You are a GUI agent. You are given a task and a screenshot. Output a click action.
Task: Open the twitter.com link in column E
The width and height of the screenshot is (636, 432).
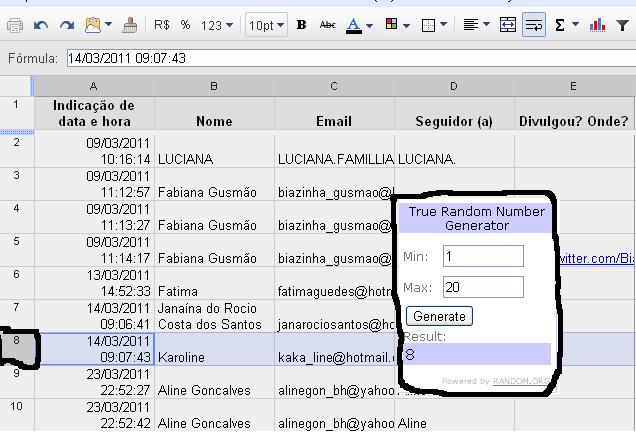click(x=596, y=258)
